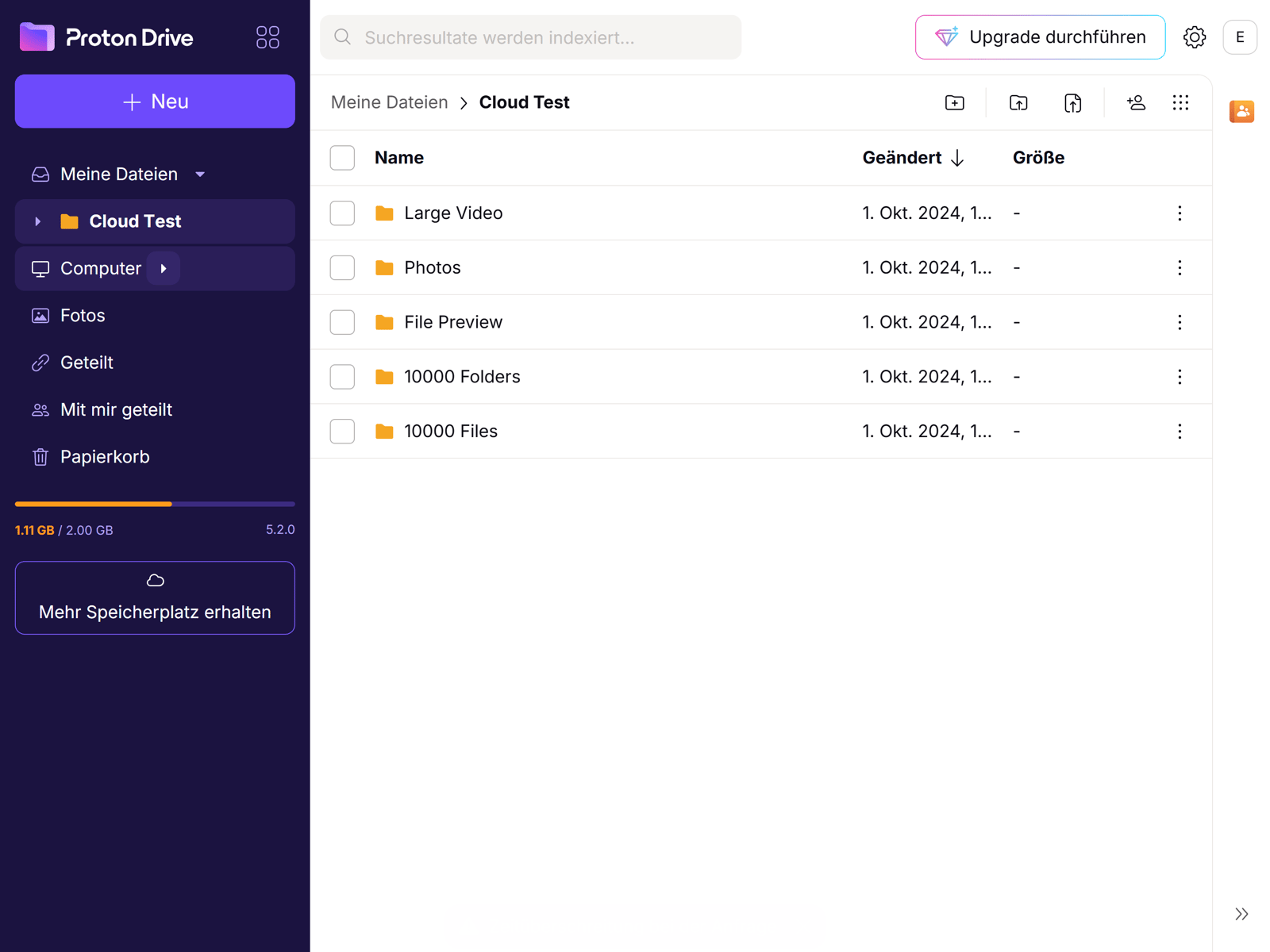
Task: Open the settings gear
Action: pyautogui.click(x=1194, y=36)
